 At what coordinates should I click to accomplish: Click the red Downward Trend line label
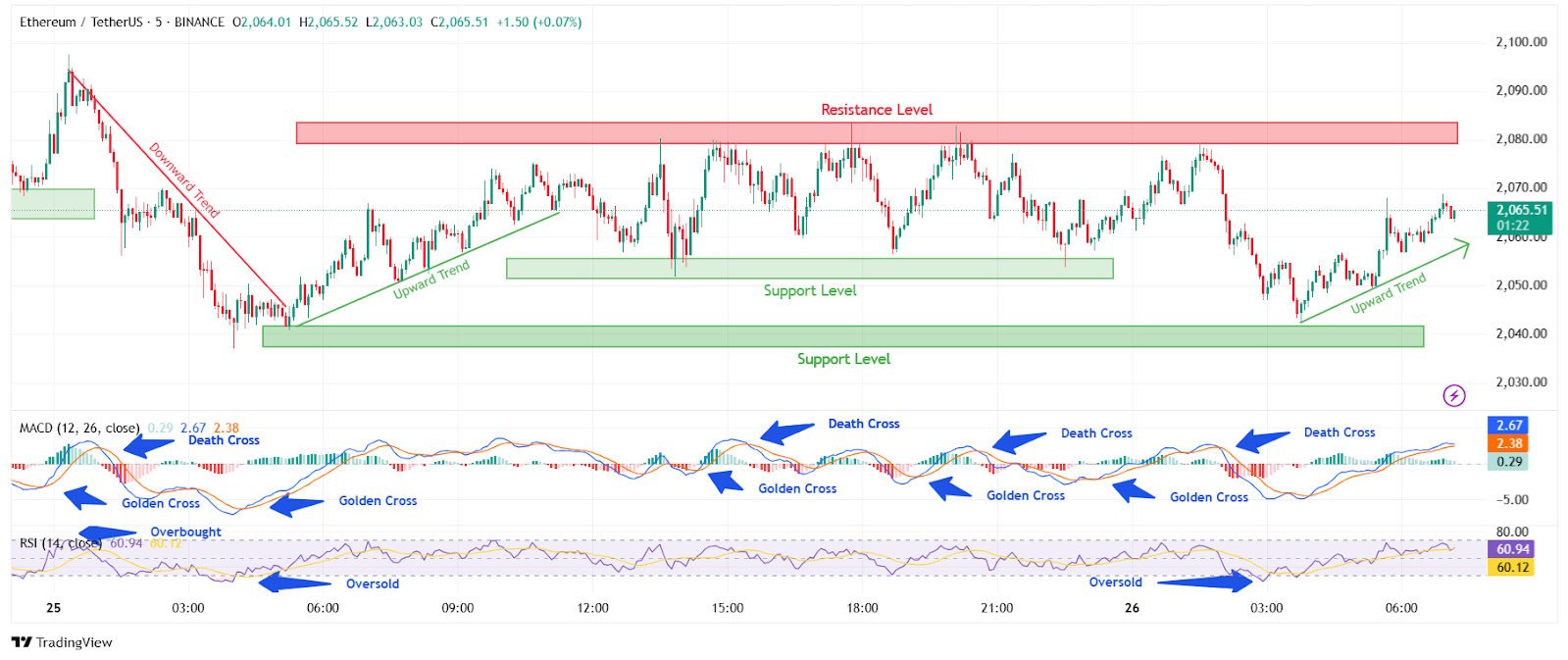(184, 178)
